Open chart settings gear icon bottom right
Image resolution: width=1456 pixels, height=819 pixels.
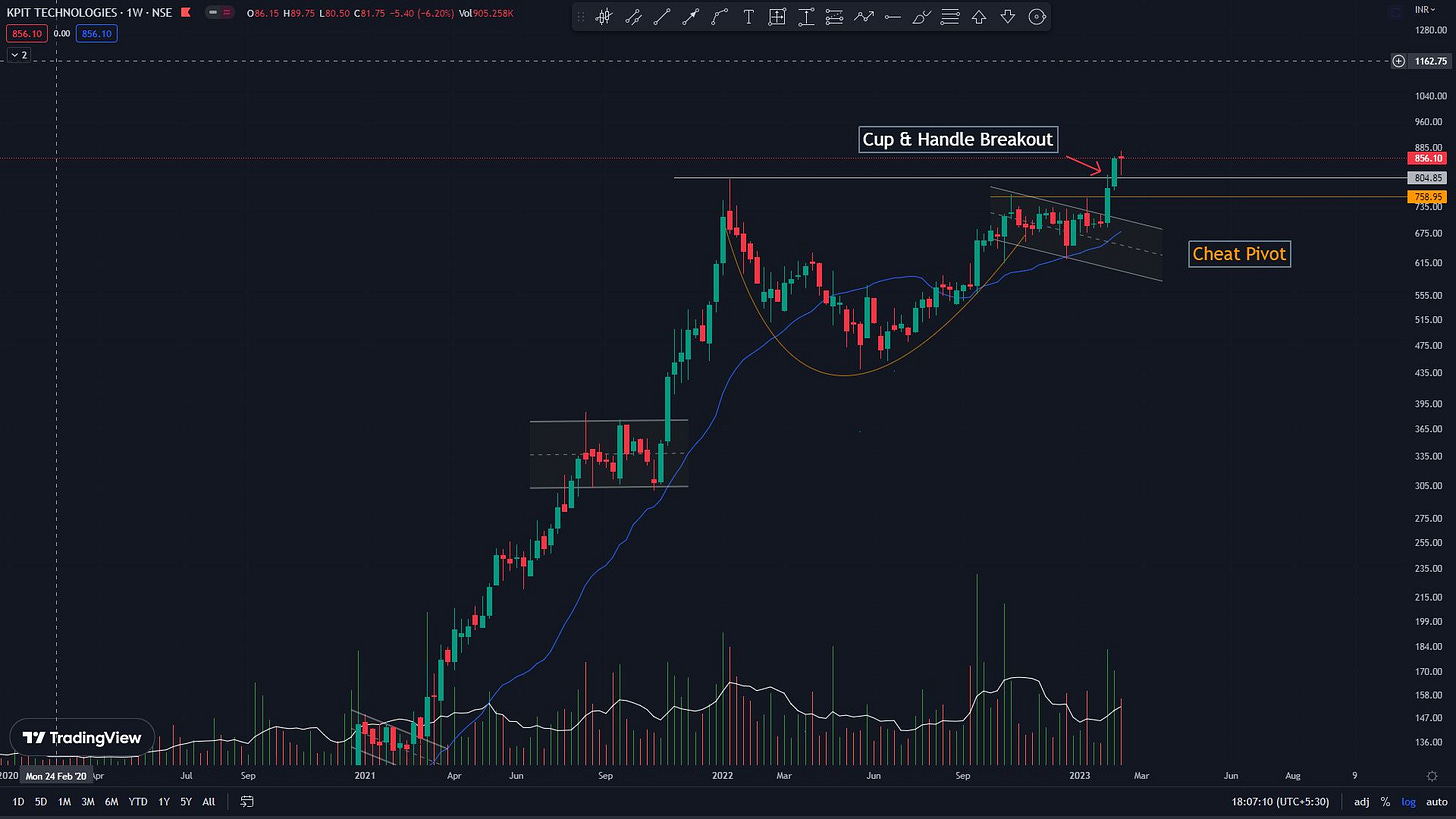tap(1432, 775)
